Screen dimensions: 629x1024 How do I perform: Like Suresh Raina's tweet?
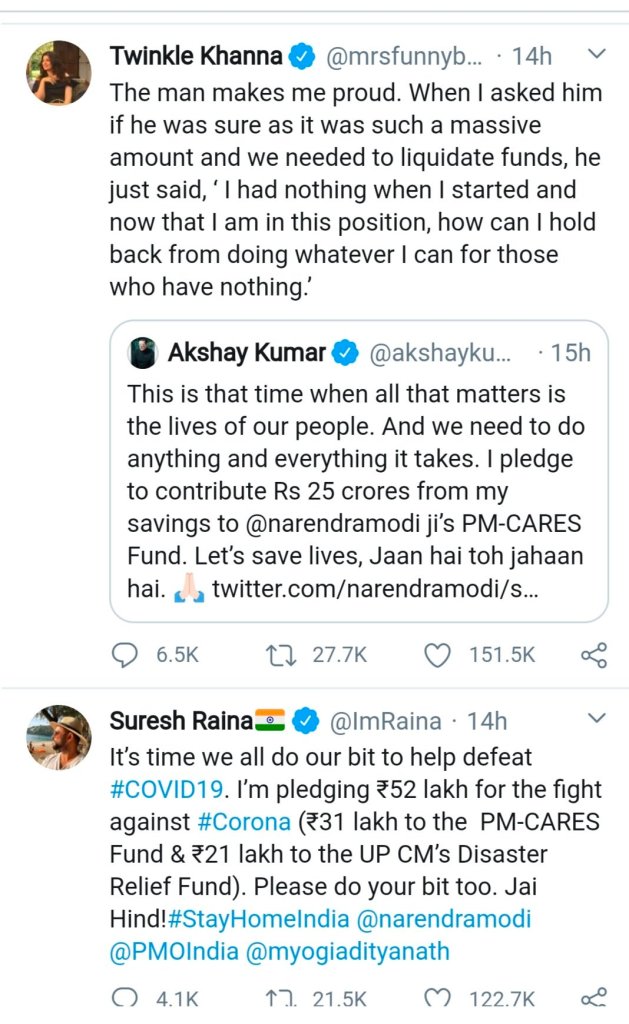(438, 999)
